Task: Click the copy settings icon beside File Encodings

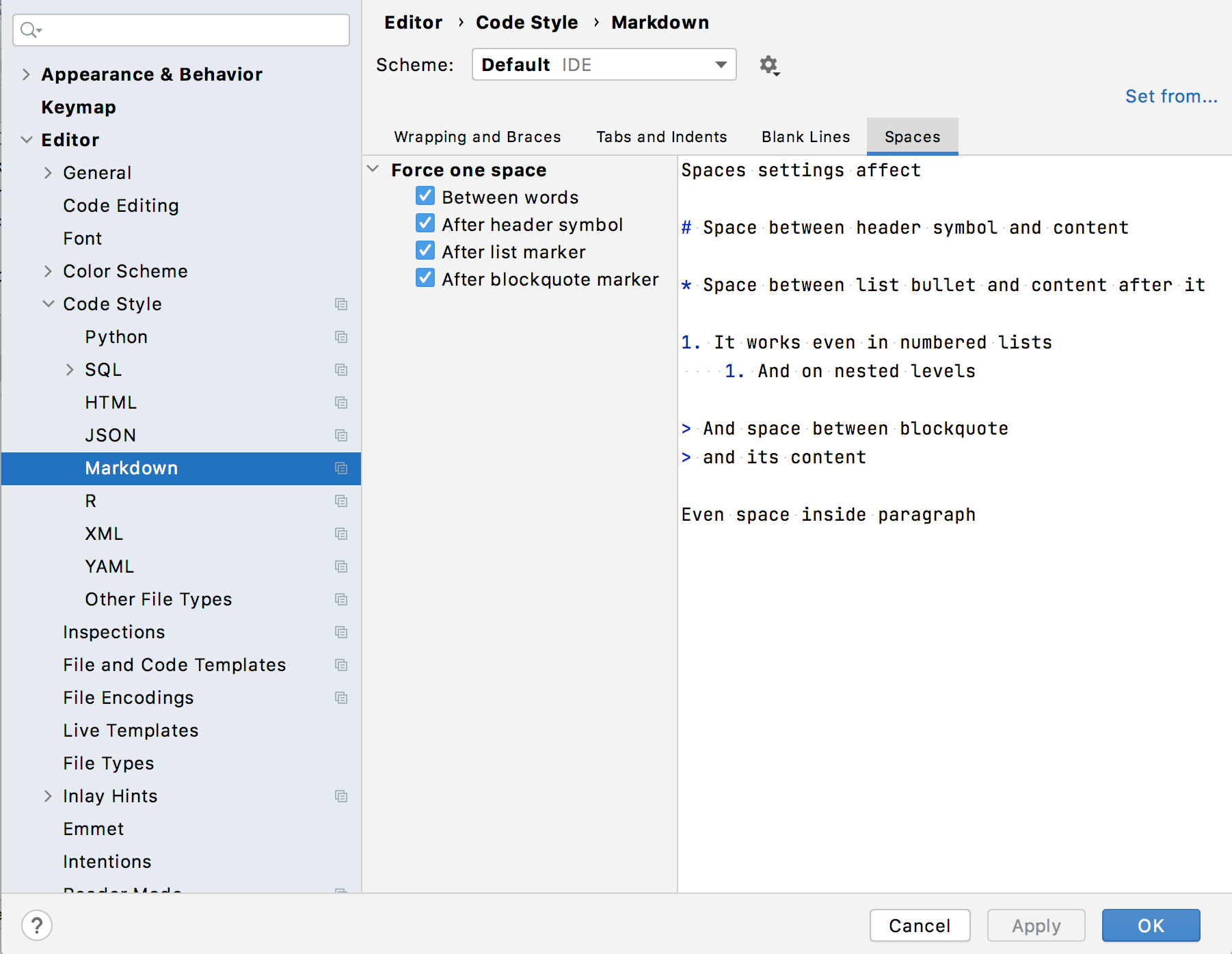Action: [341, 698]
